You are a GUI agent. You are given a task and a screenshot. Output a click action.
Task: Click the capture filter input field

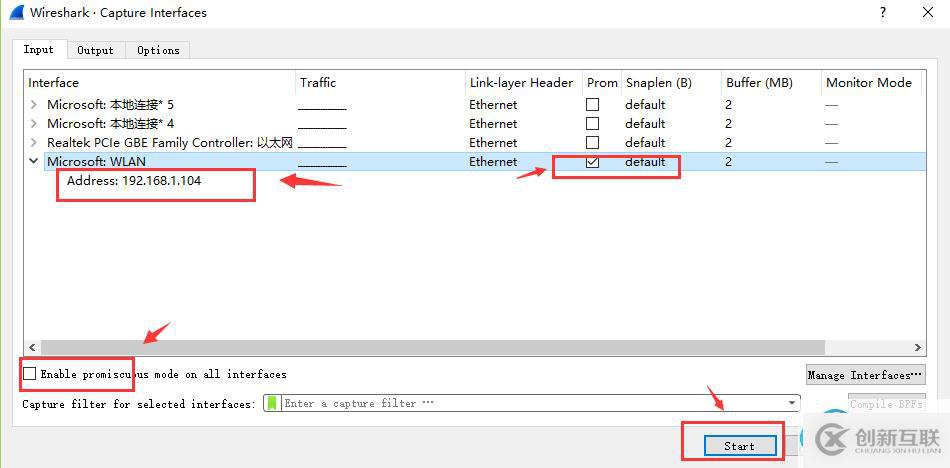point(531,403)
